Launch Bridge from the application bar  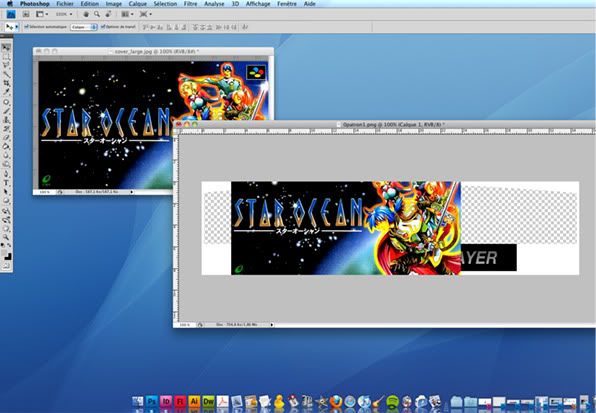26,14
